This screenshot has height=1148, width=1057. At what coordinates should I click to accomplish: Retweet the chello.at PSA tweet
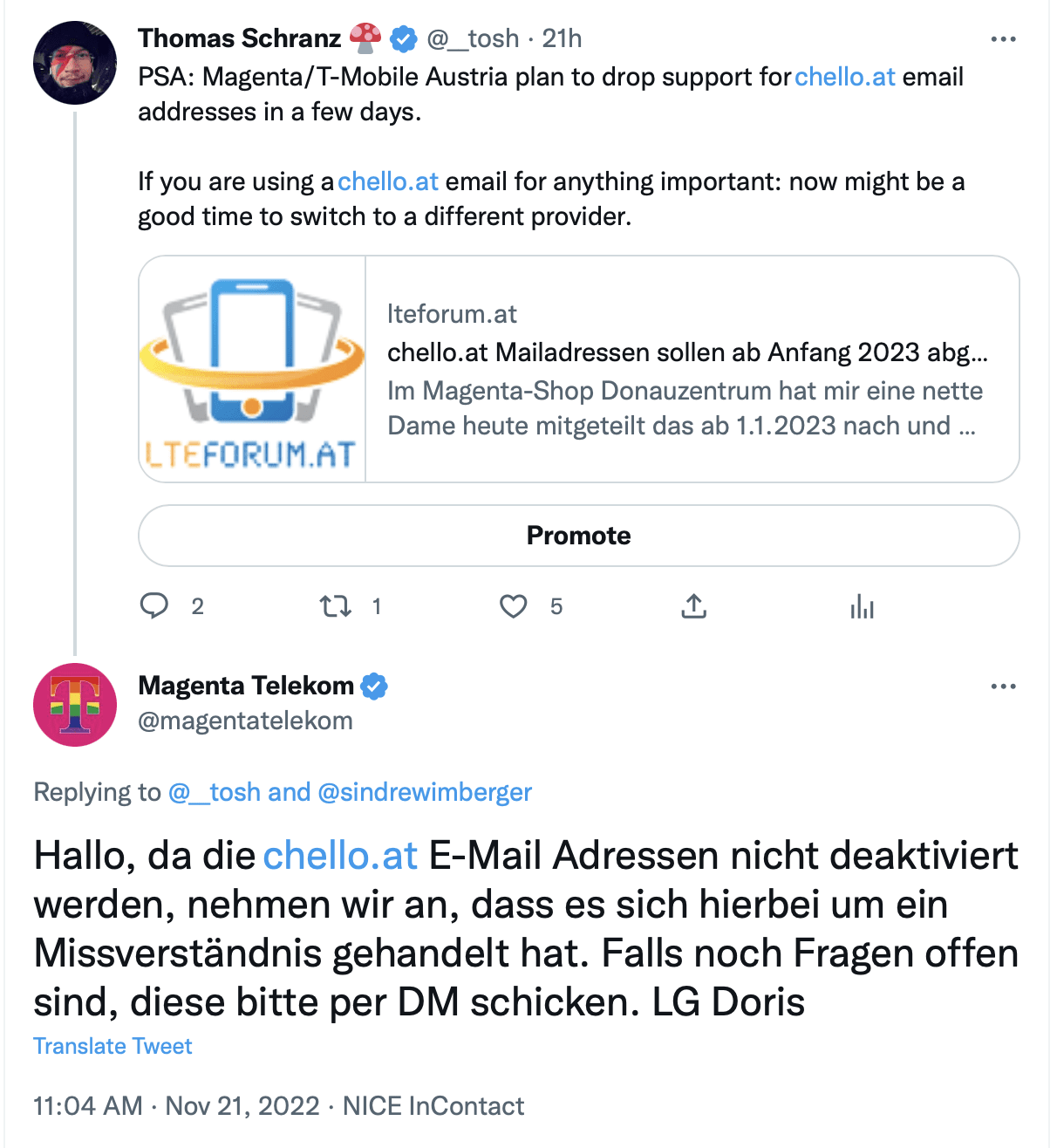point(334,605)
